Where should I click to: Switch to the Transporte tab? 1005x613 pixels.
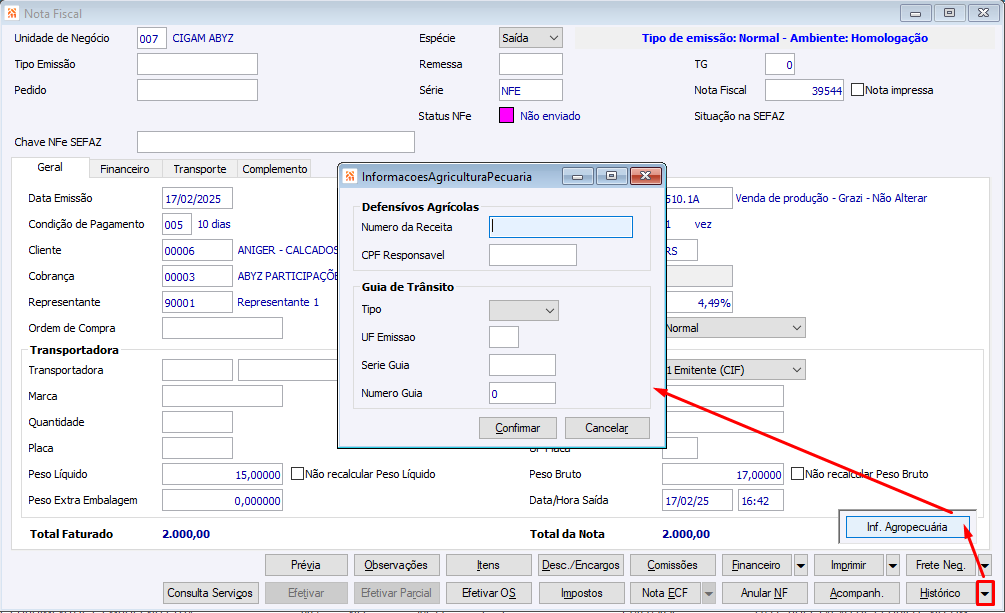pyautogui.click(x=200, y=169)
